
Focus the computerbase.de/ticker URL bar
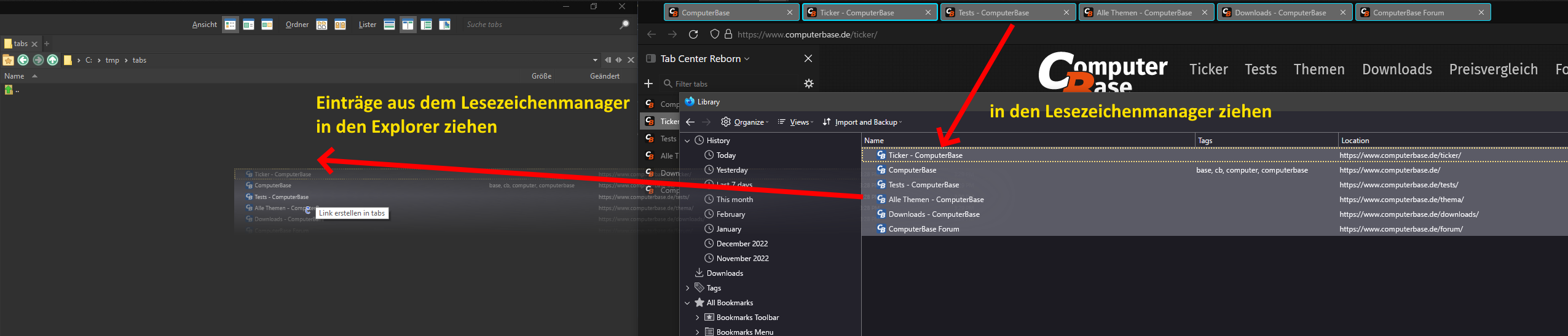[x=807, y=34]
